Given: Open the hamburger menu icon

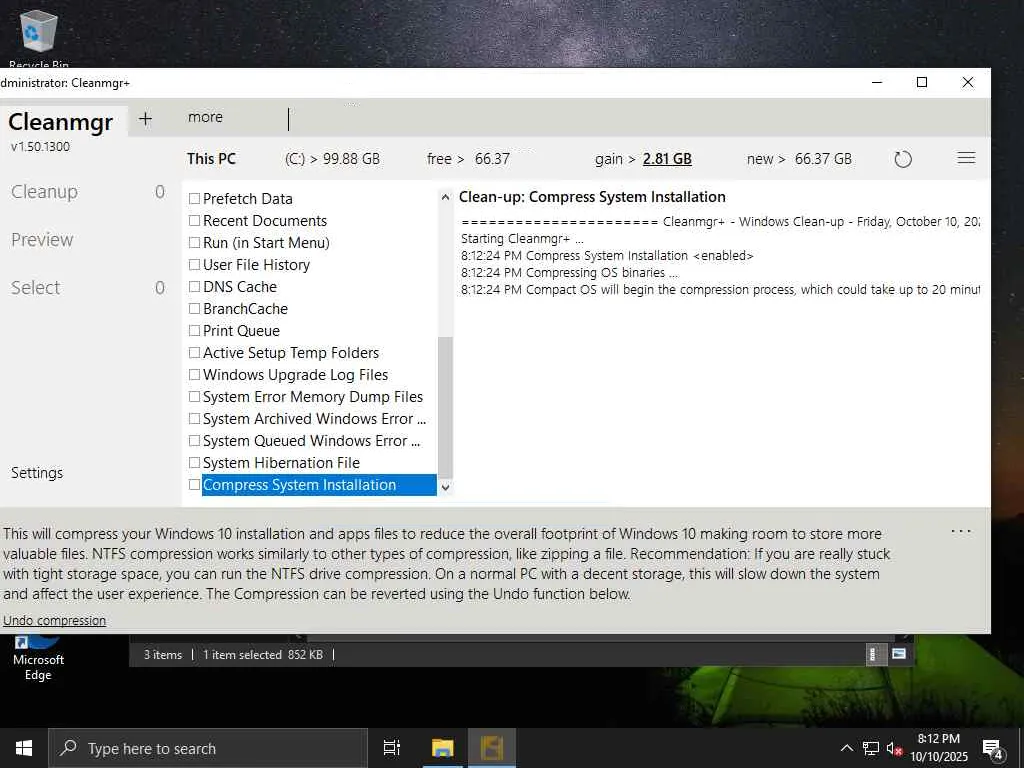Looking at the screenshot, I should [x=966, y=158].
